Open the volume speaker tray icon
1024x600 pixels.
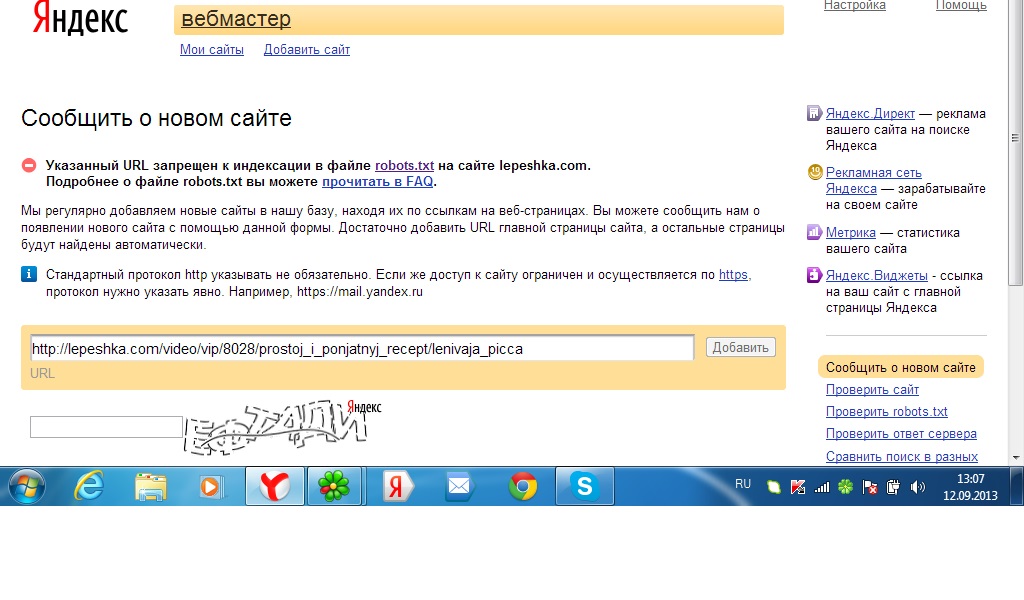(918, 487)
